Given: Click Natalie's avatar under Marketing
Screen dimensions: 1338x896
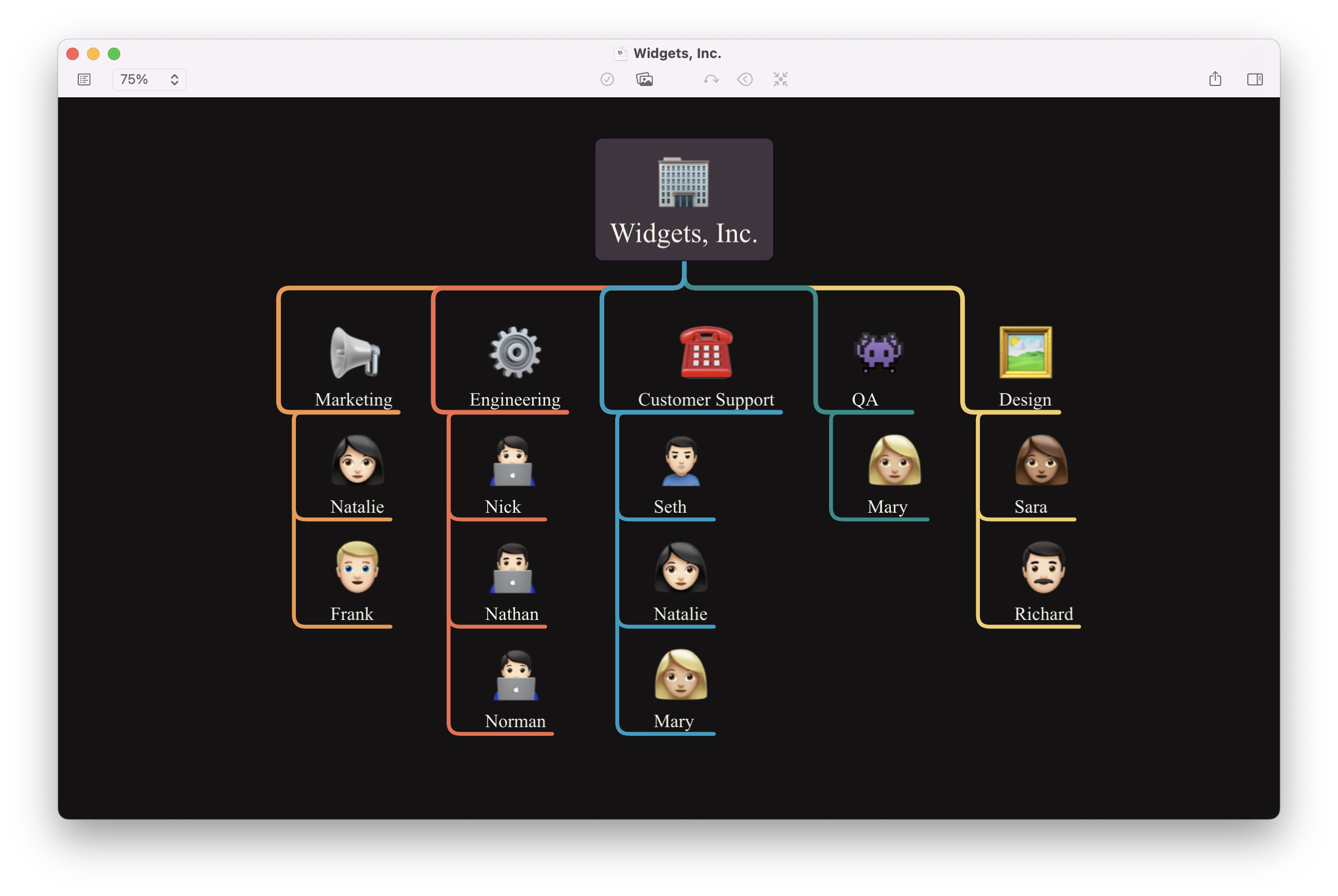Looking at the screenshot, I should pos(358,459).
